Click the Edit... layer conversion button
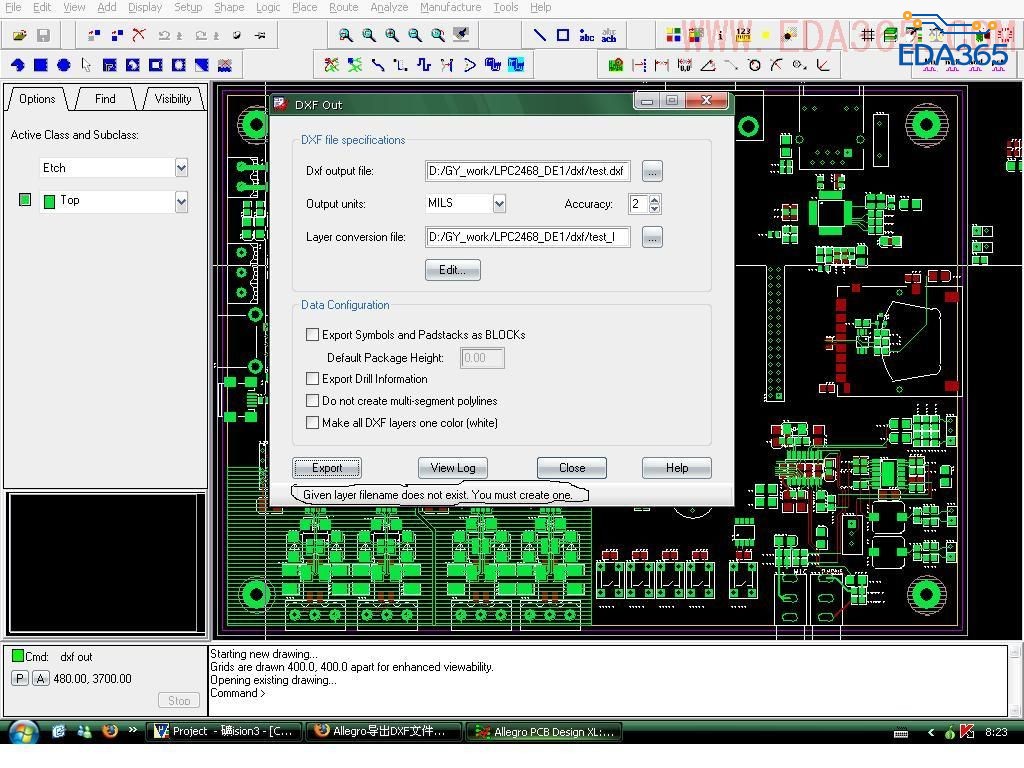 pos(452,270)
